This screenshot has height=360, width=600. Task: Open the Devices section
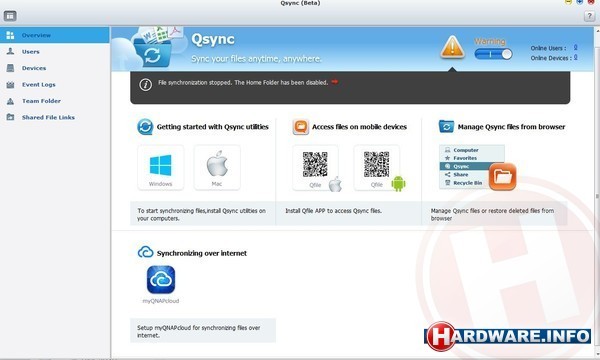[55, 68]
